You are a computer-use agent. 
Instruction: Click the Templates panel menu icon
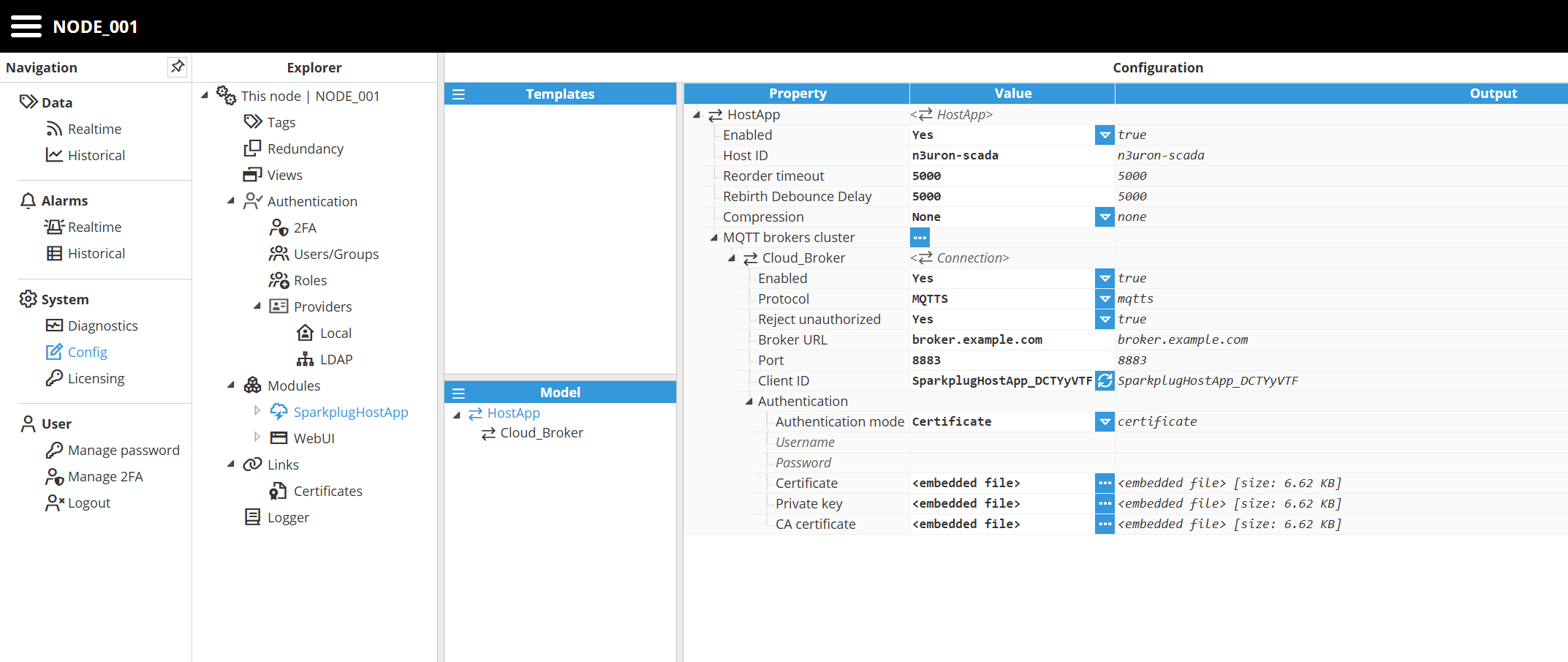point(458,94)
